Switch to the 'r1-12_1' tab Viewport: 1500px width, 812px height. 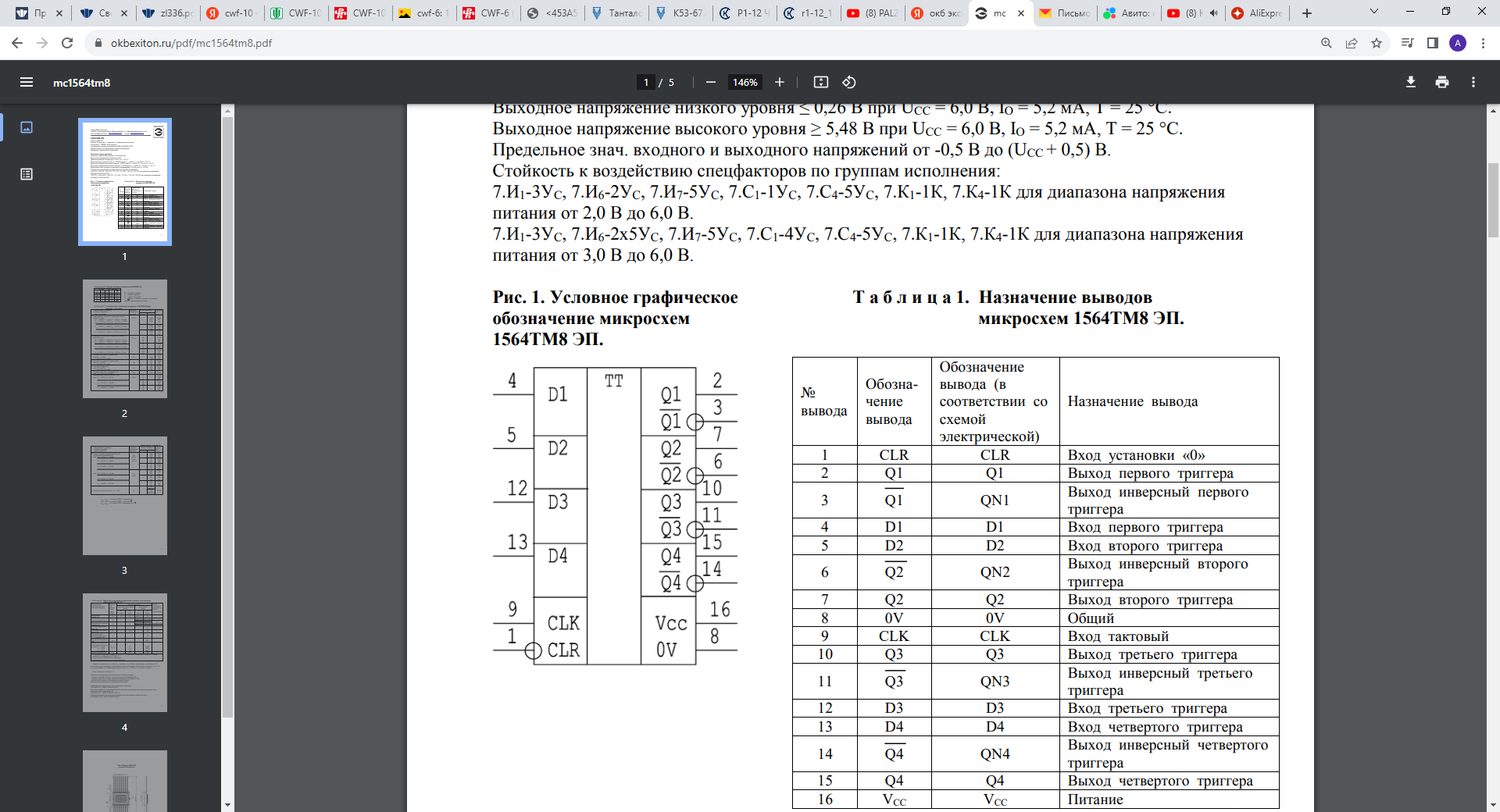pos(808,13)
